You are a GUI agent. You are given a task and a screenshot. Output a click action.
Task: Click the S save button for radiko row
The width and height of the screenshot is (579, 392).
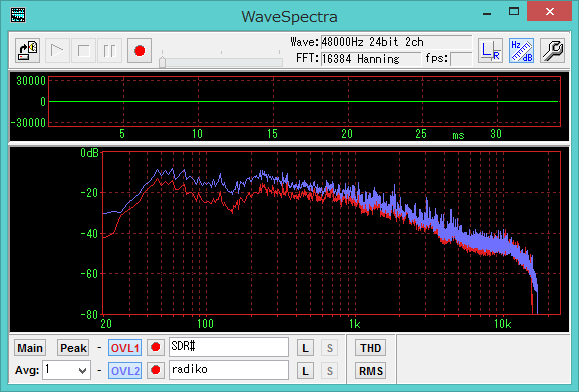point(329,371)
